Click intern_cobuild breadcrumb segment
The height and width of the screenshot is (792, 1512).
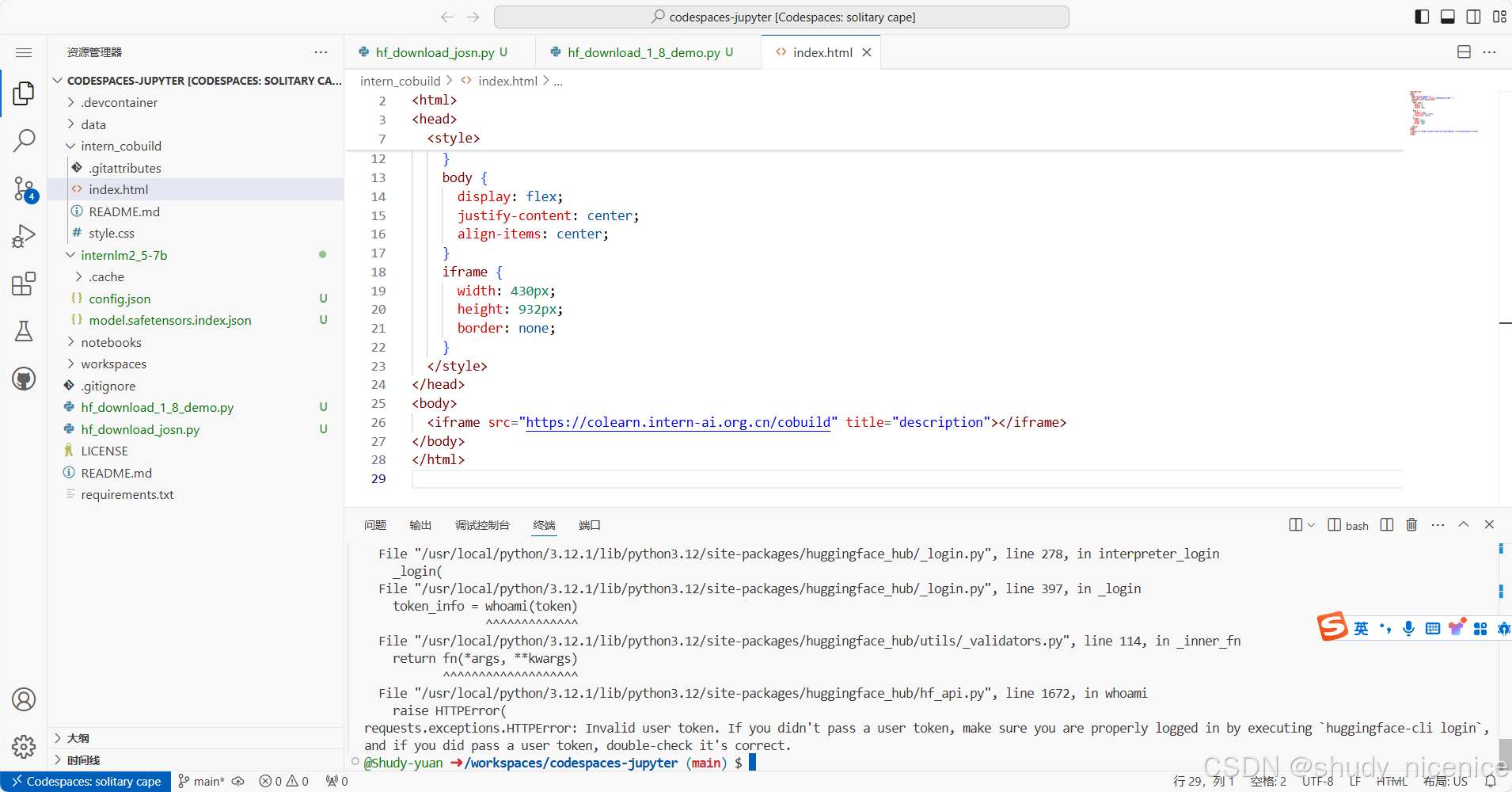point(400,81)
